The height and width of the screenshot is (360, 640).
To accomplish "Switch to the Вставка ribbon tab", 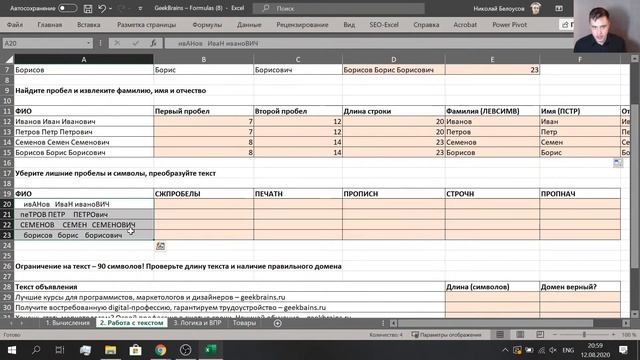I will (x=89, y=25).
